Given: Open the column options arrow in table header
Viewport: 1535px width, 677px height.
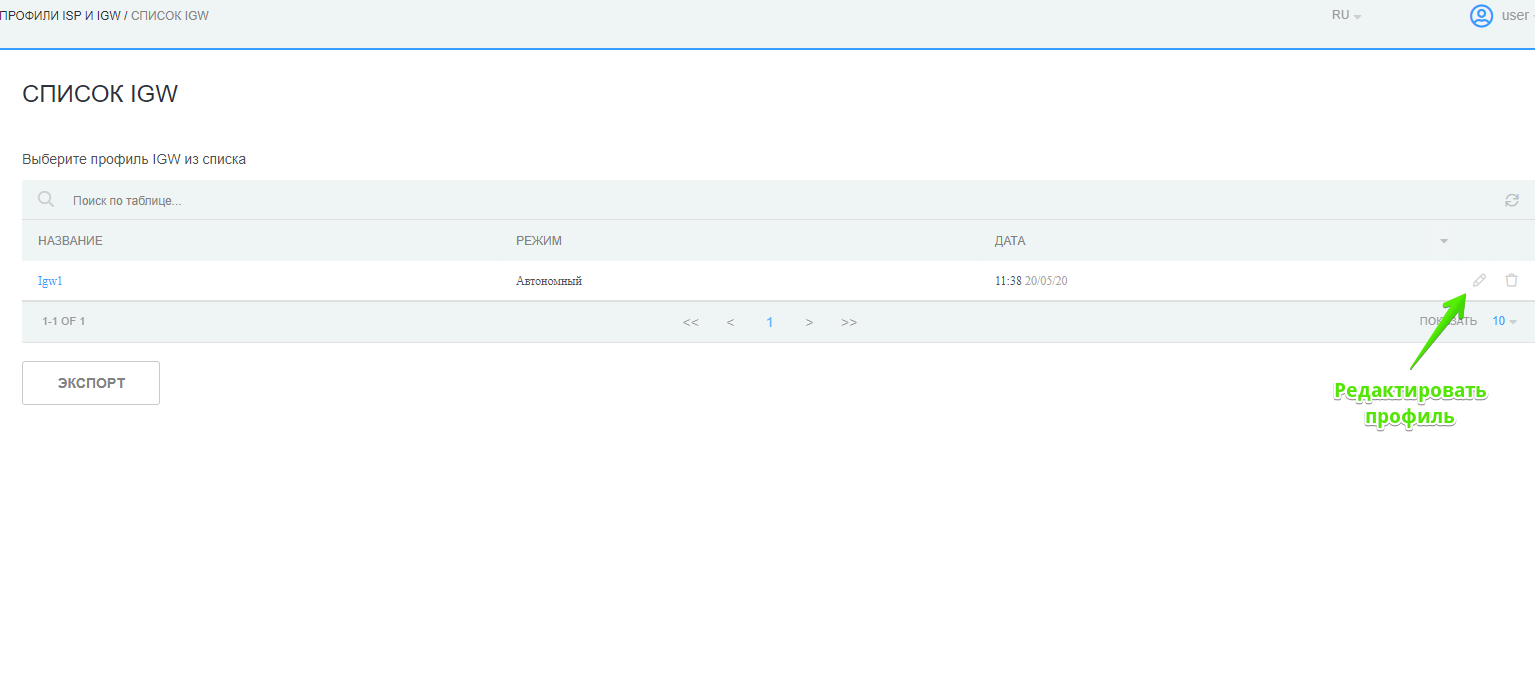Looking at the screenshot, I should (x=1443, y=242).
